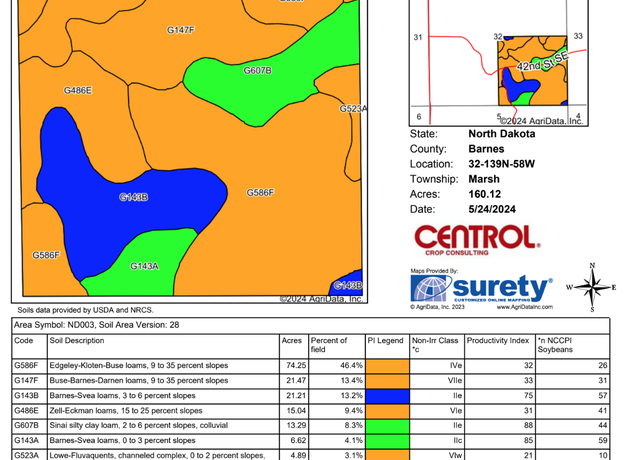This screenshot has width=640, height=460.
Task: Click the acres cell '21.47'
Action: pos(296,381)
